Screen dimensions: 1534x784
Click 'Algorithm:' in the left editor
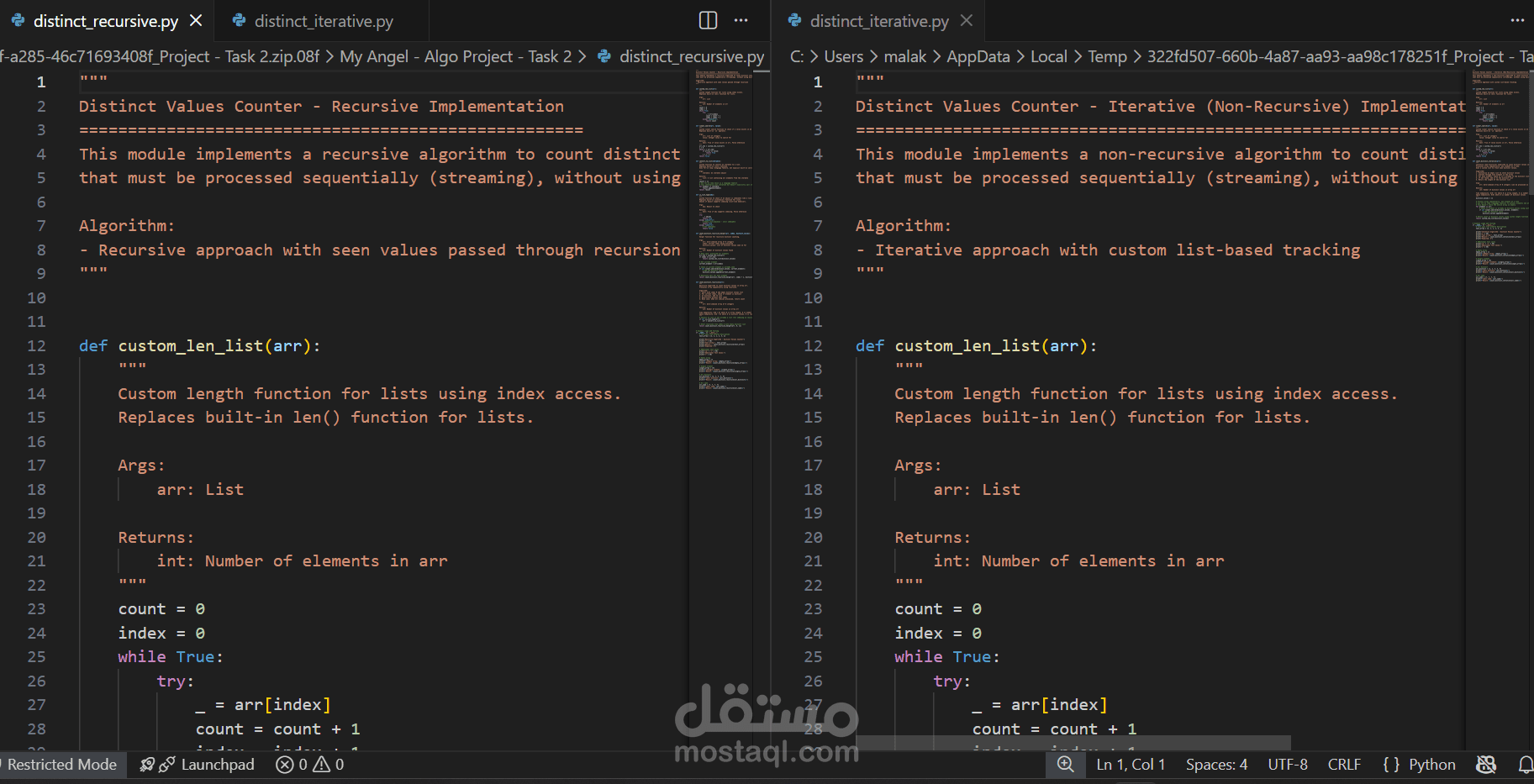(x=126, y=225)
